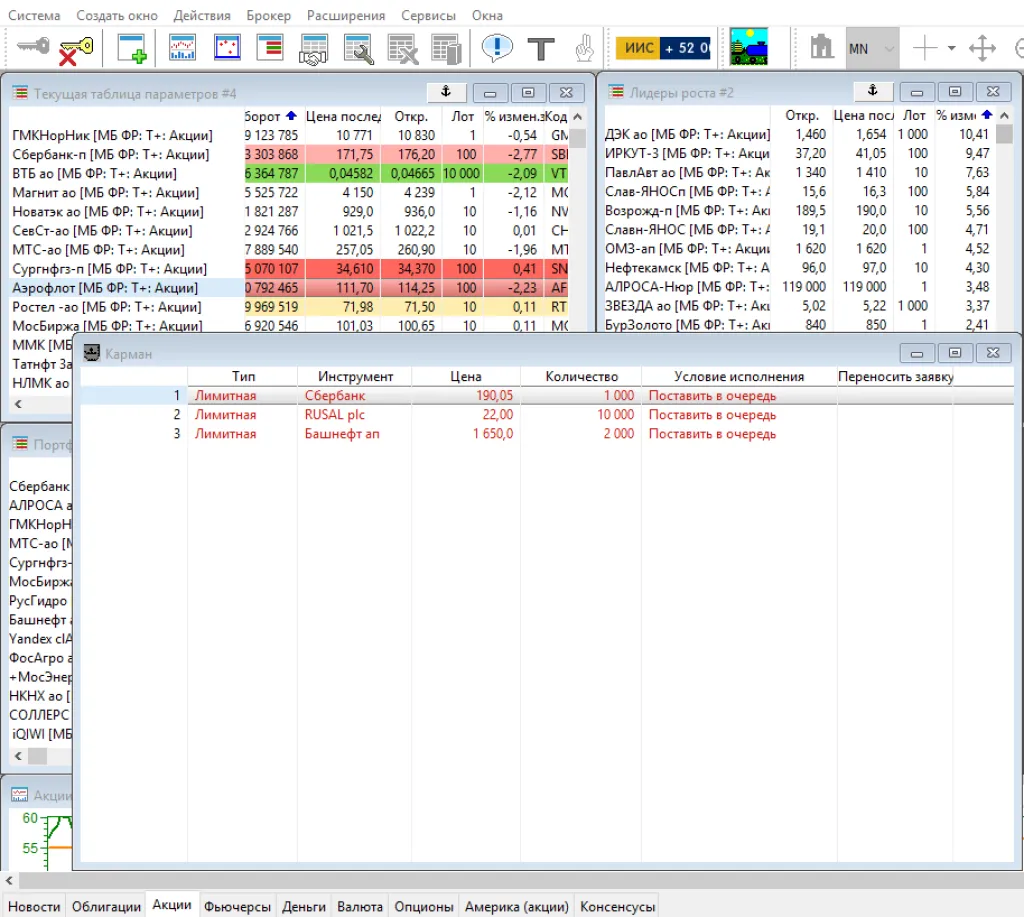
Task: Click the train landscape picture icon
Action: coord(748,47)
